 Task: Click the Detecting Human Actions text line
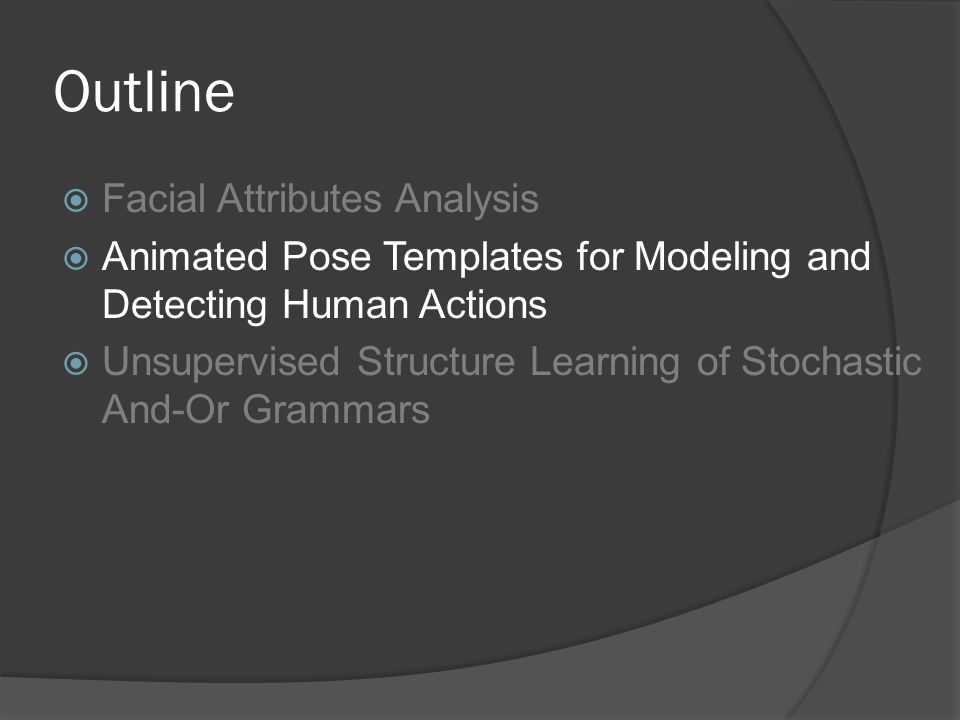[324, 305]
